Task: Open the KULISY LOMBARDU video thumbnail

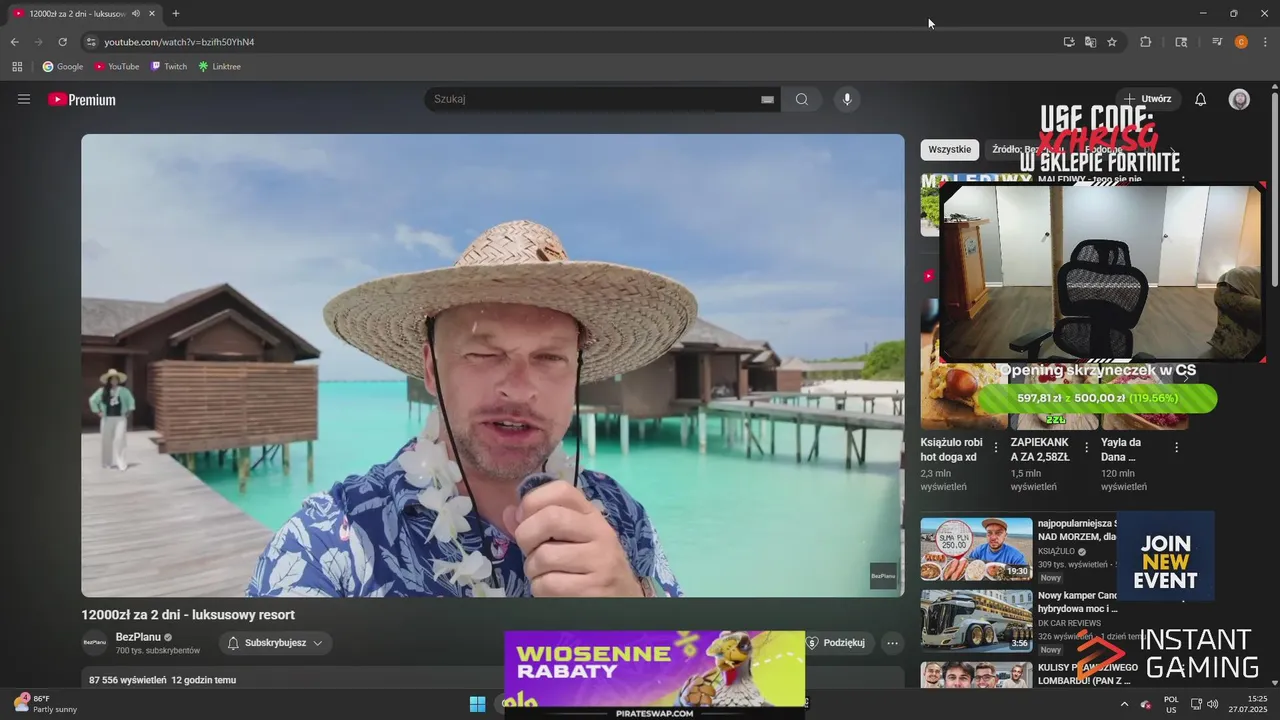Action: [x=976, y=675]
